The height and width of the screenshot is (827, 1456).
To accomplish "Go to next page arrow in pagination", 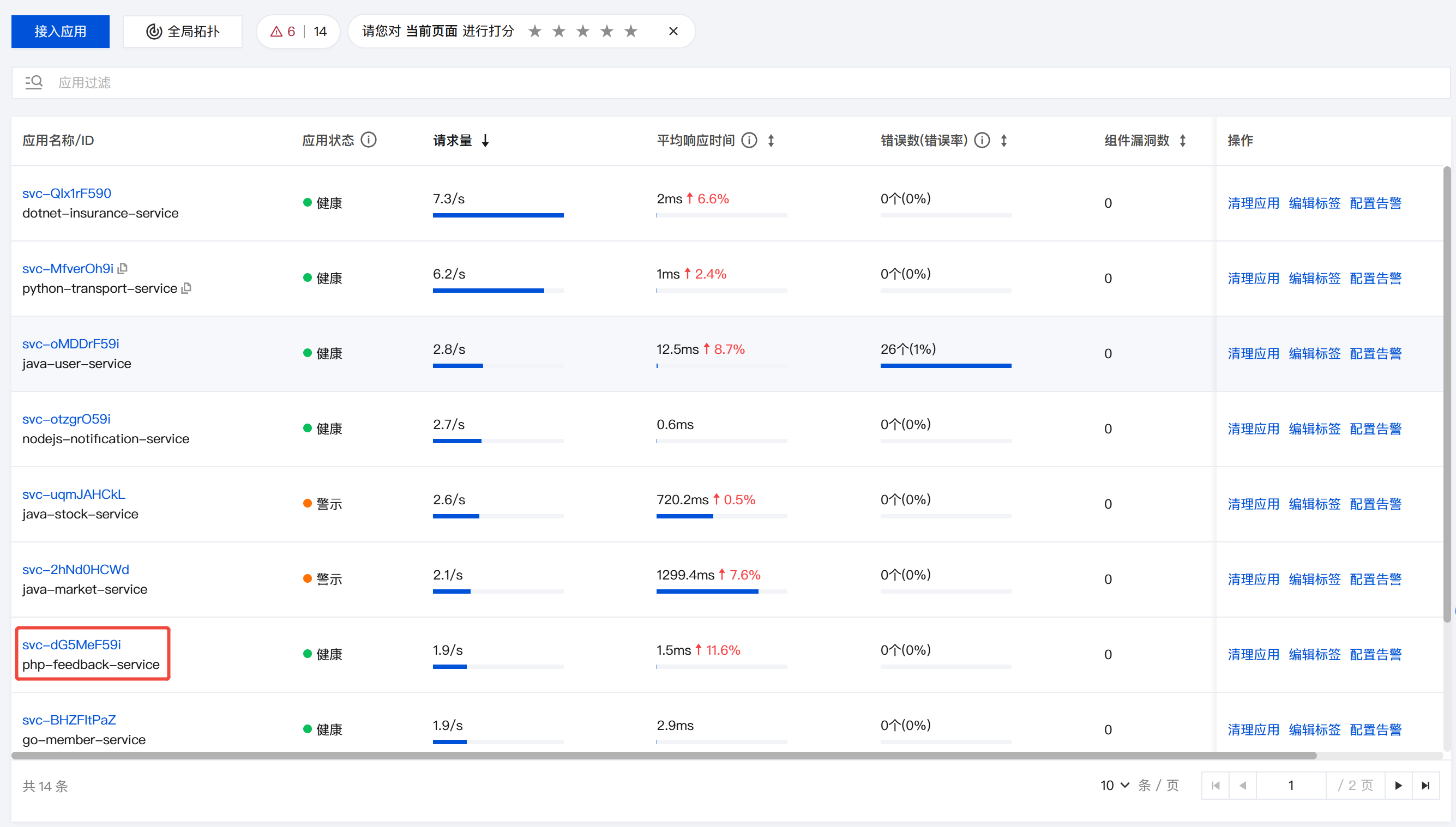I will (1398, 786).
